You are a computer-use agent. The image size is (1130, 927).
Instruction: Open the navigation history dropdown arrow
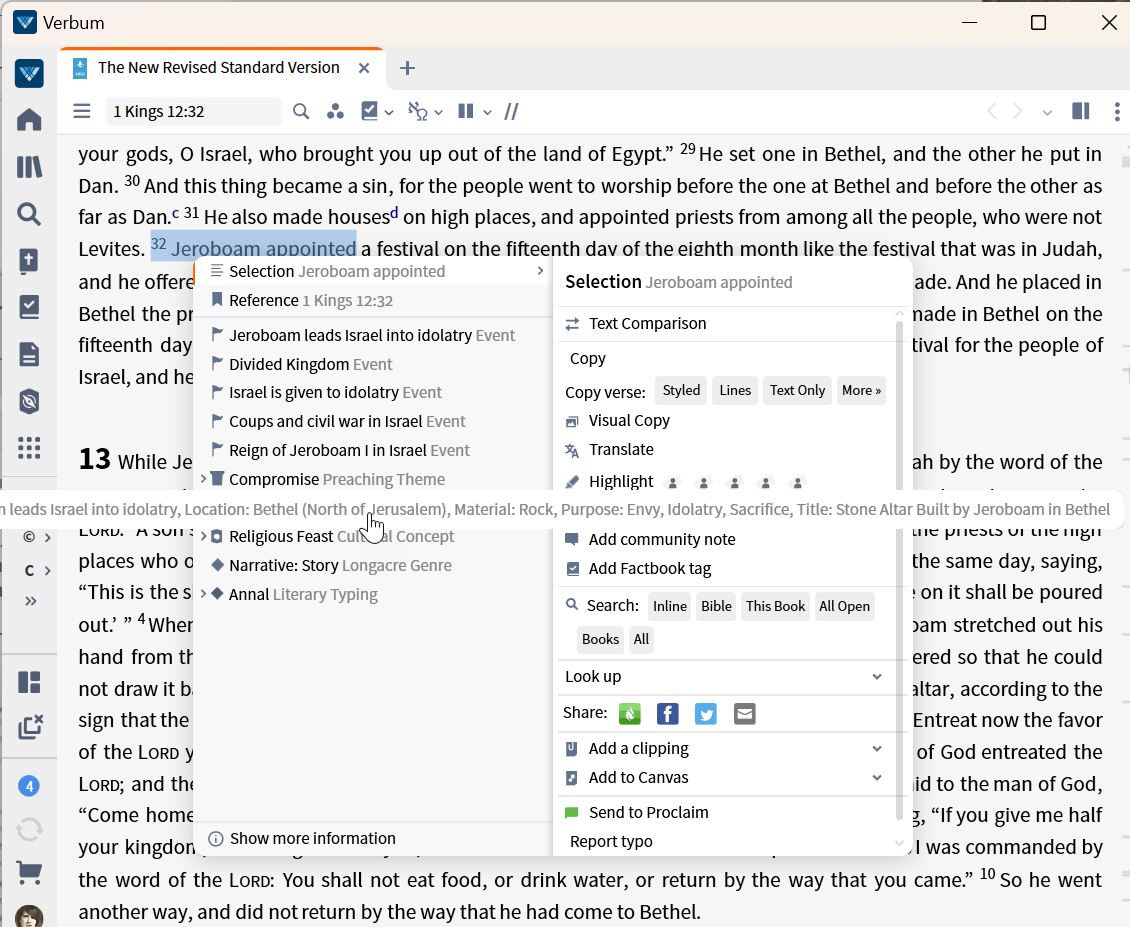(x=1047, y=112)
